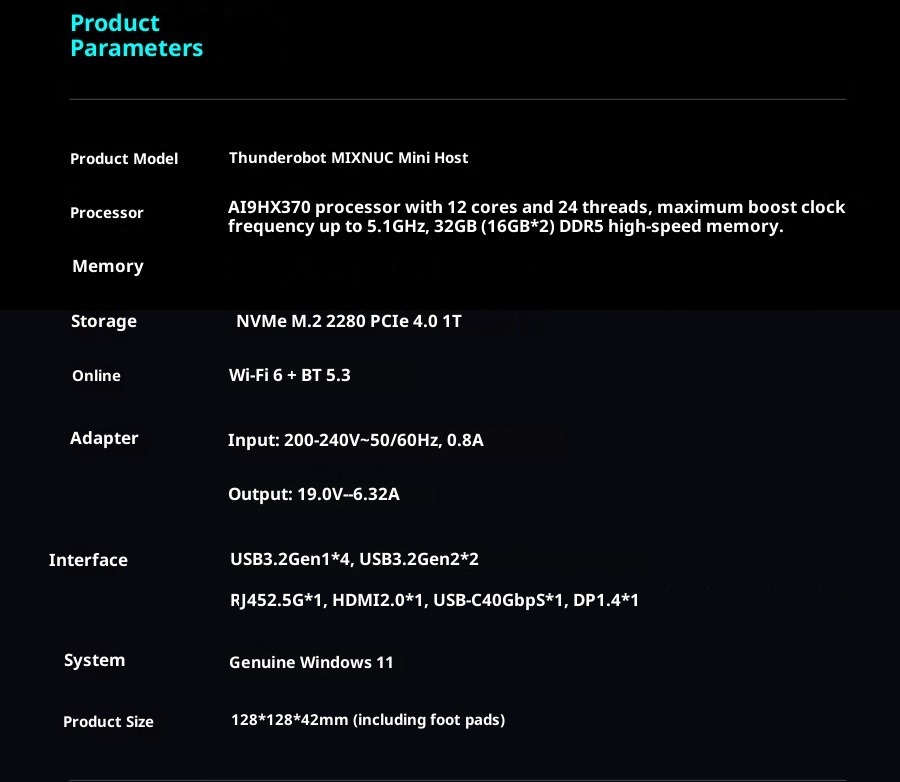Viewport: 900px width, 782px height.
Task: Click the Product Size label
Action: pos(108,722)
